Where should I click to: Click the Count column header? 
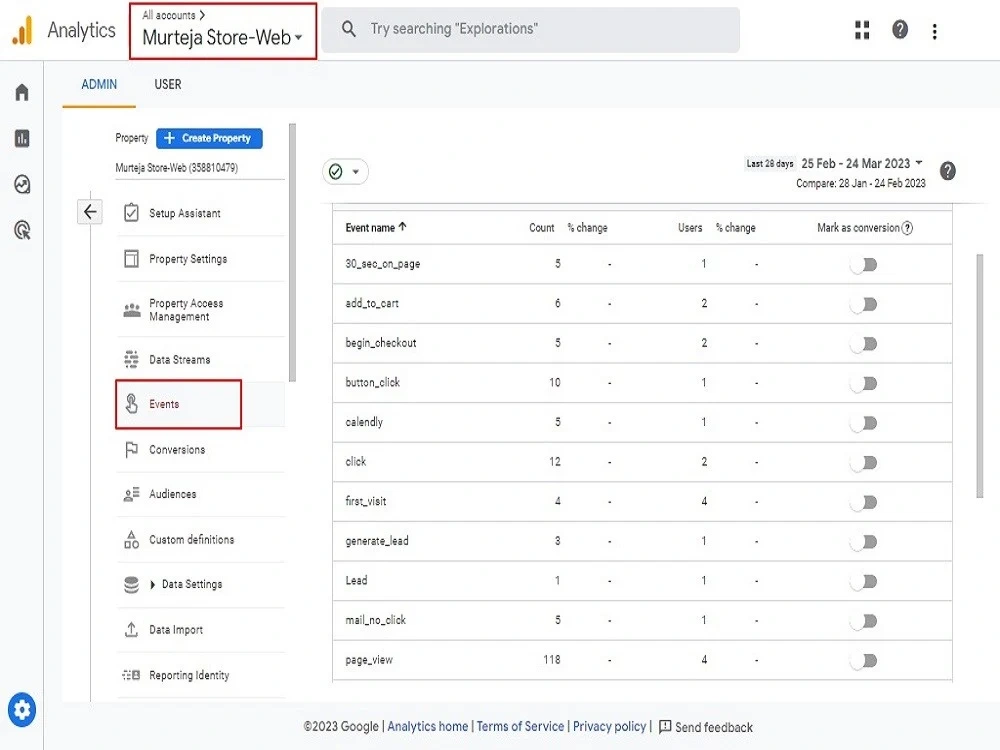coord(541,228)
